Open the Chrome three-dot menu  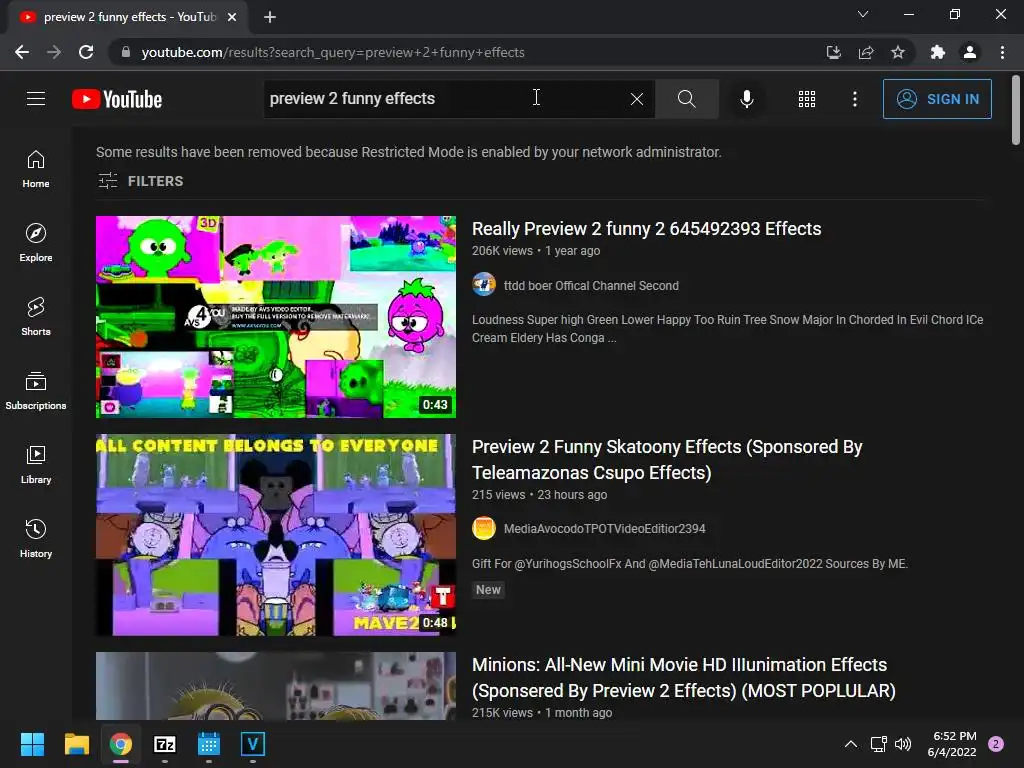[1002, 52]
